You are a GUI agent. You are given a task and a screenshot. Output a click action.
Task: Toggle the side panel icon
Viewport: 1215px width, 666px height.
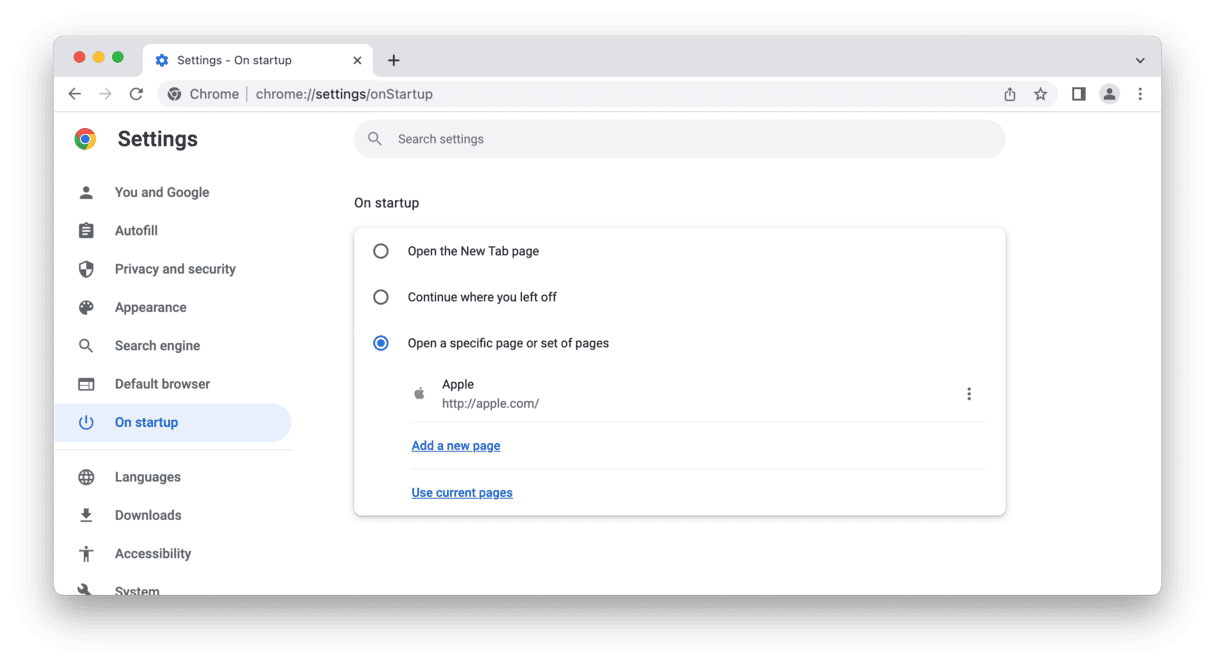click(1078, 94)
